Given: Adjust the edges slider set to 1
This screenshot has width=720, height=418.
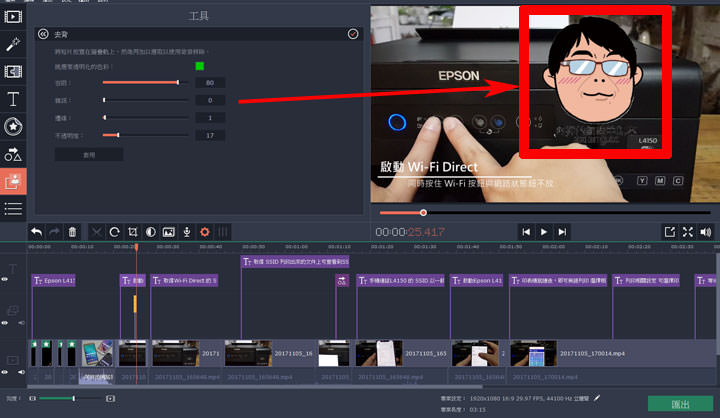Looking at the screenshot, I should coord(145,118).
